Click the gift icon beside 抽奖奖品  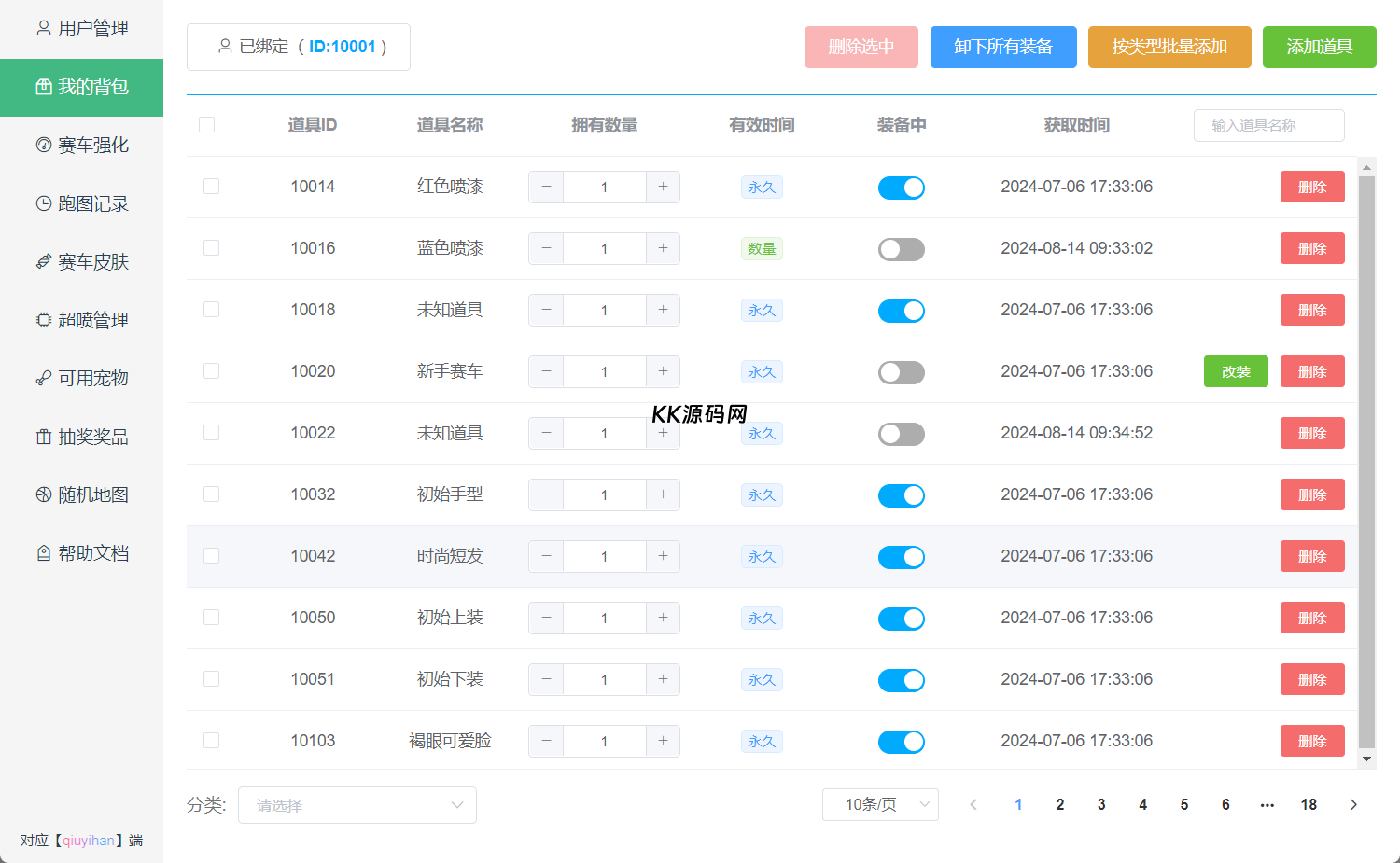[44, 437]
